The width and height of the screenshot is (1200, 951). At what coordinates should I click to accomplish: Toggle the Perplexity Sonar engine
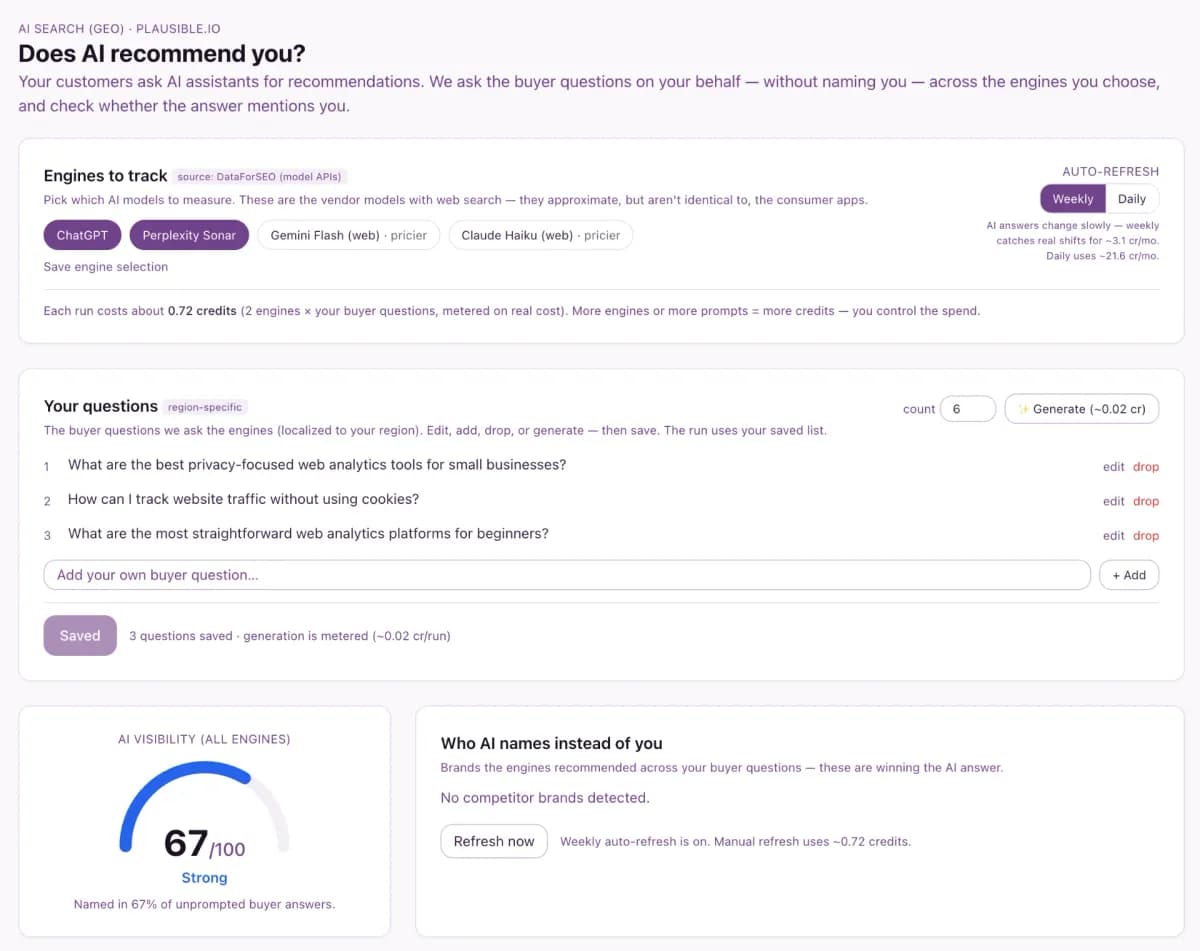tap(189, 235)
